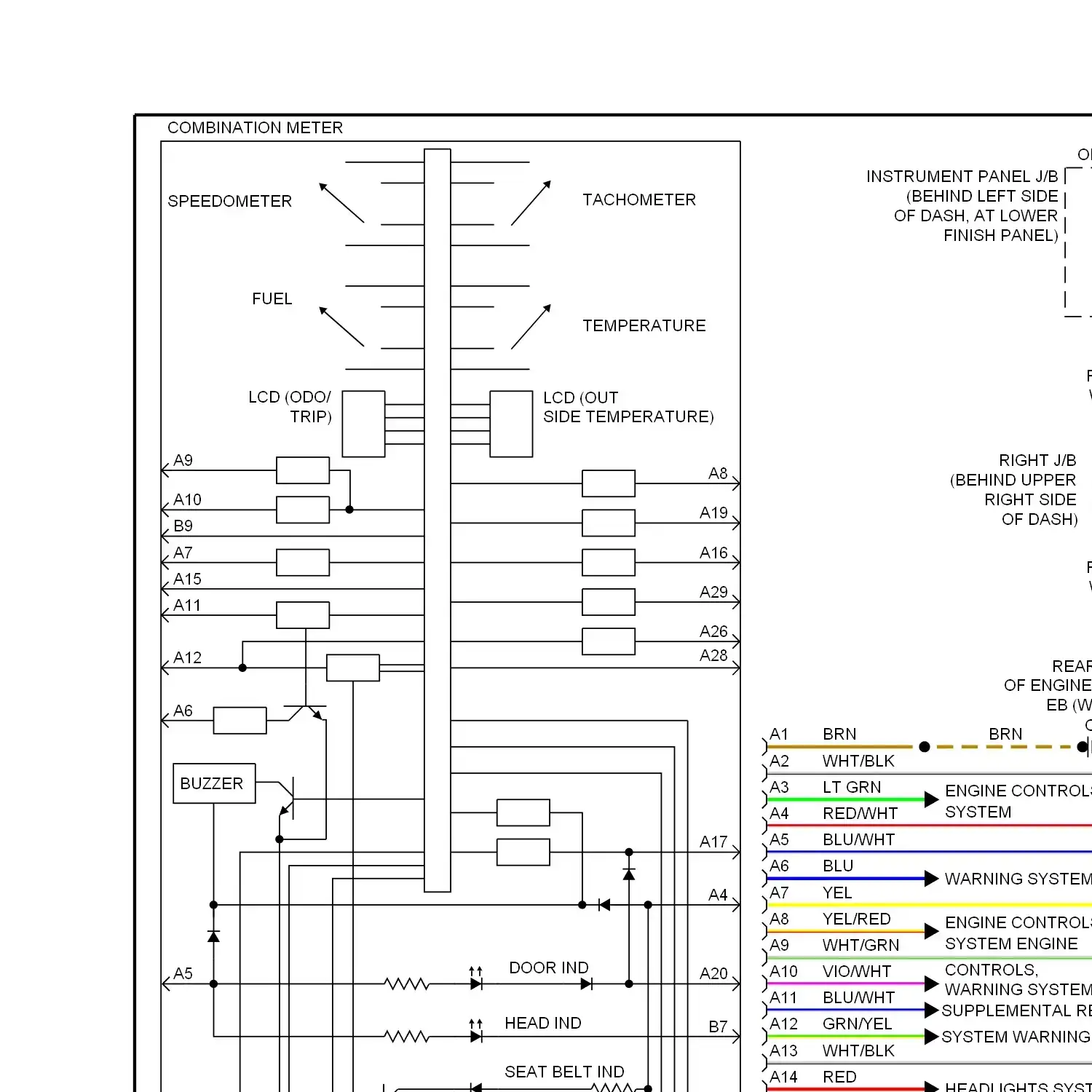
Task: Select the INSTRUMENT PANEL J/B text
Action: point(962,177)
